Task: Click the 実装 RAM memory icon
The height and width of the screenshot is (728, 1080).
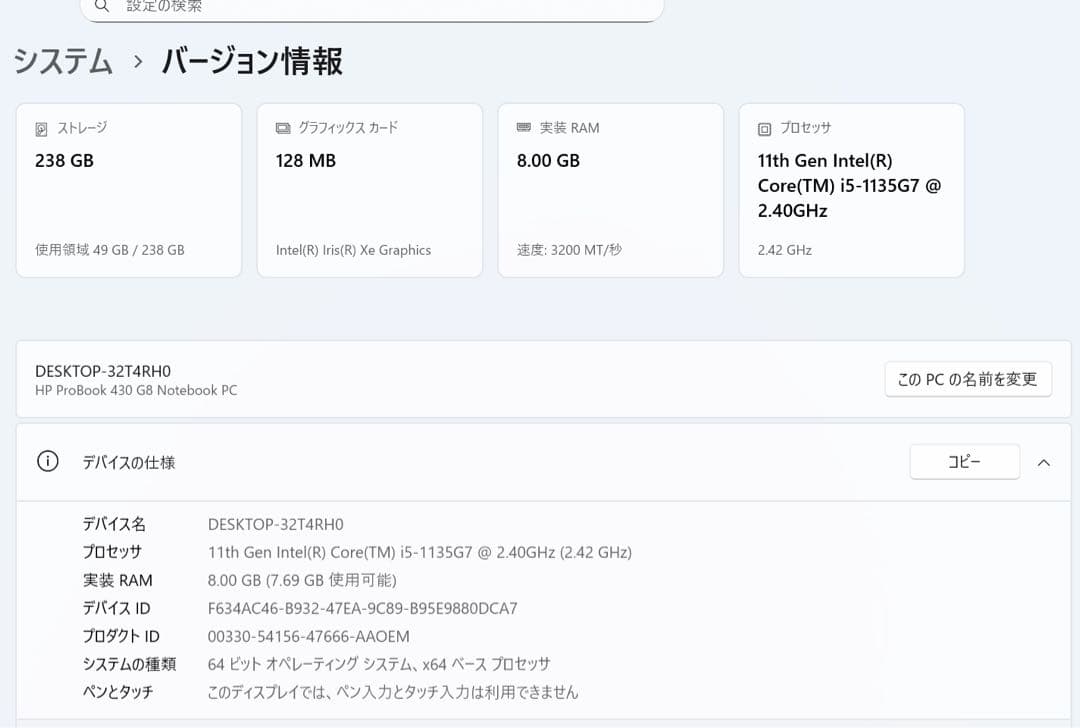Action: 523,127
